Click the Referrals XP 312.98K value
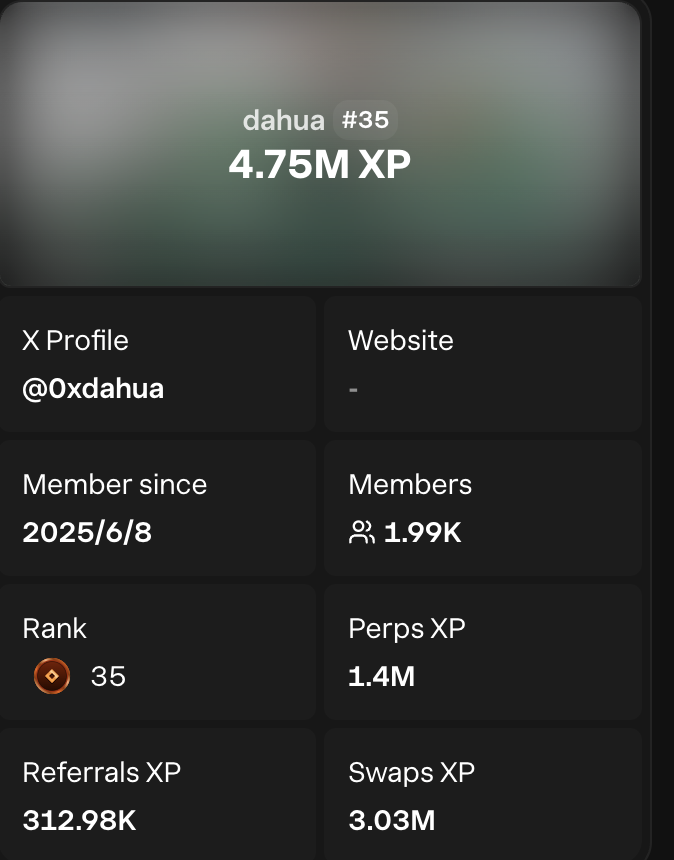Viewport: 674px width, 860px height. tap(79, 821)
